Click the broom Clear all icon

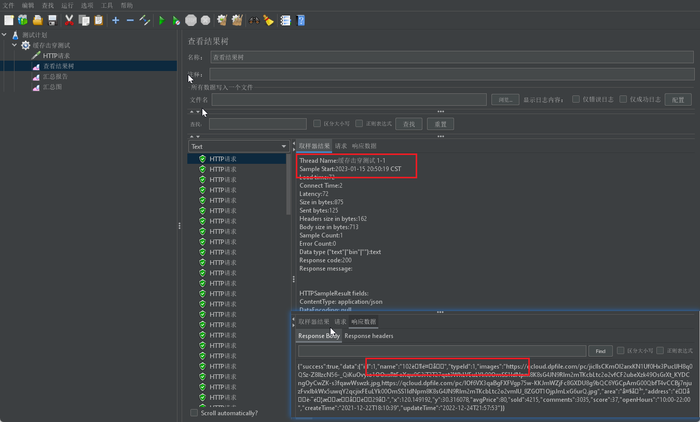[268, 21]
